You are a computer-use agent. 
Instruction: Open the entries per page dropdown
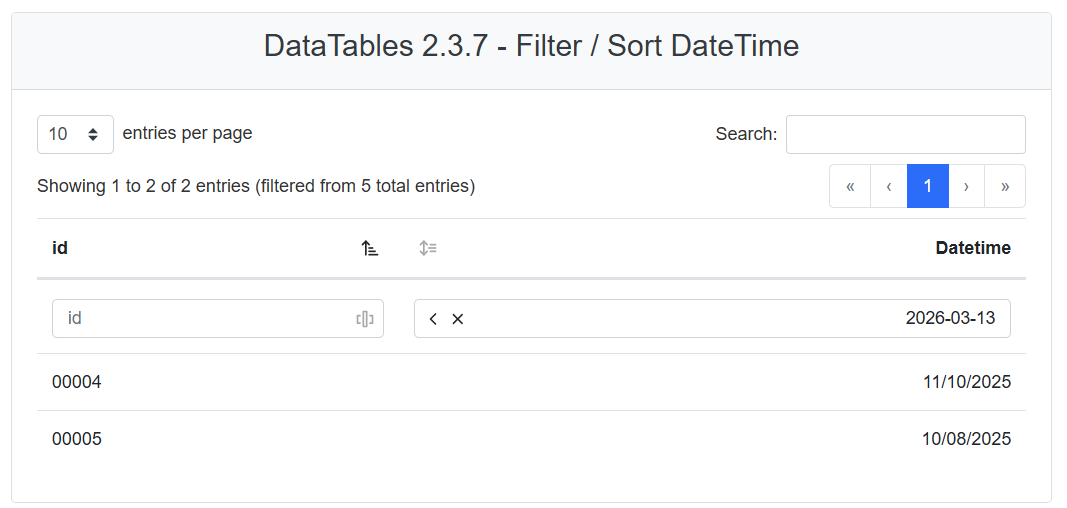click(x=75, y=134)
